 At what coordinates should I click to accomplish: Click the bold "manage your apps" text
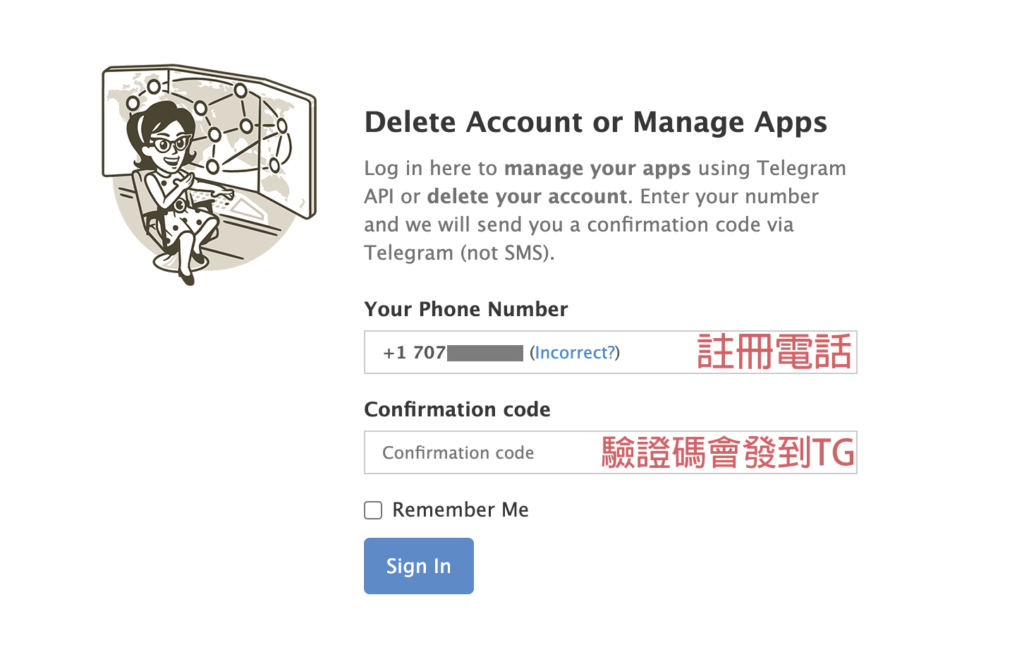pyautogui.click(x=597, y=167)
